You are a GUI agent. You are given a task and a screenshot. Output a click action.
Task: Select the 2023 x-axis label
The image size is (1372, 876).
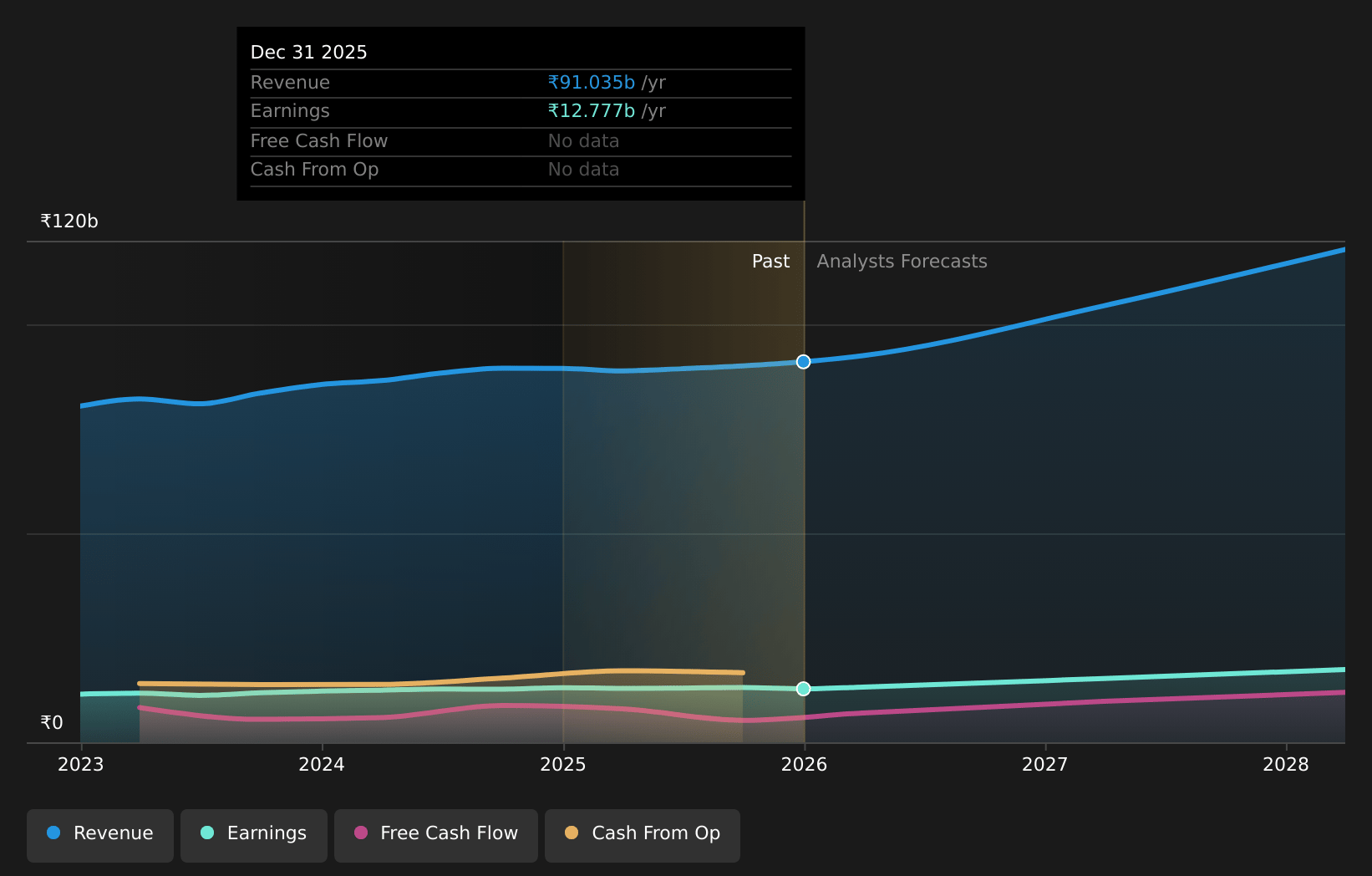point(81,765)
